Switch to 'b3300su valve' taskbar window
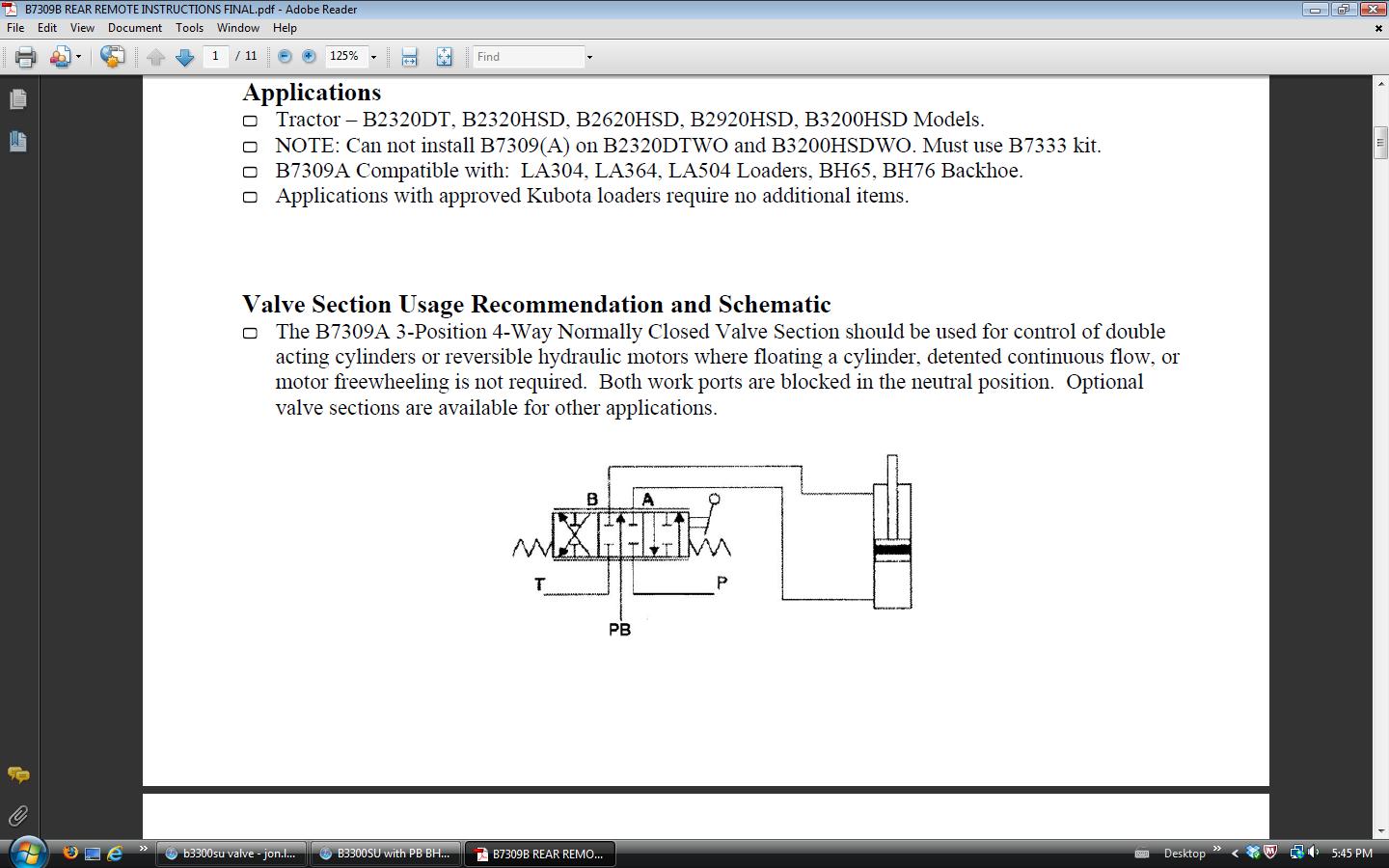Screen dimensions: 1389x868 (x=231, y=854)
